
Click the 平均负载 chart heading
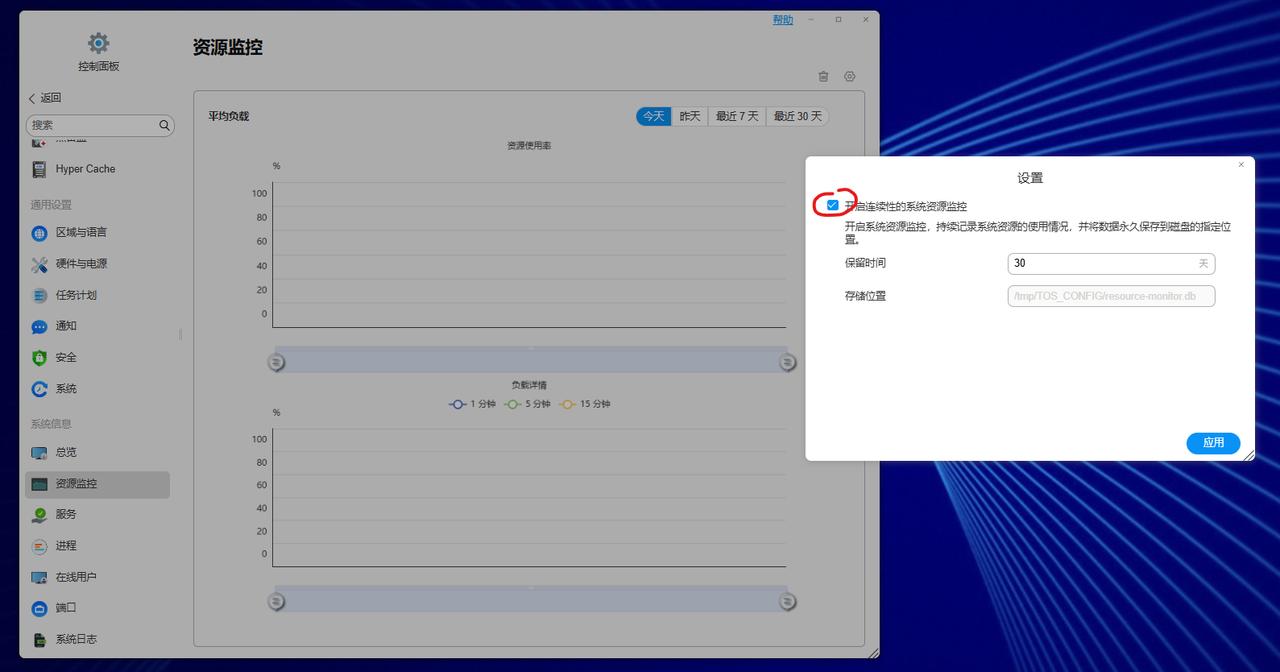pyautogui.click(x=229, y=116)
